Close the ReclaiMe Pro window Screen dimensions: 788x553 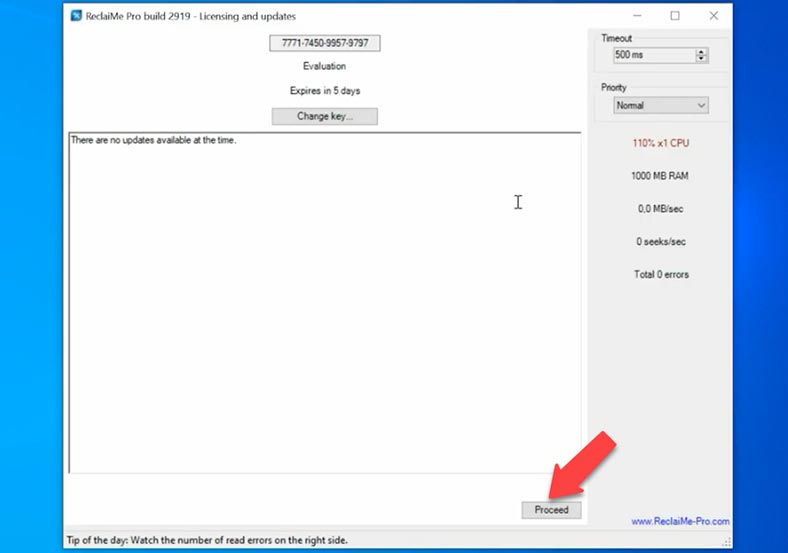(x=714, y=16)
